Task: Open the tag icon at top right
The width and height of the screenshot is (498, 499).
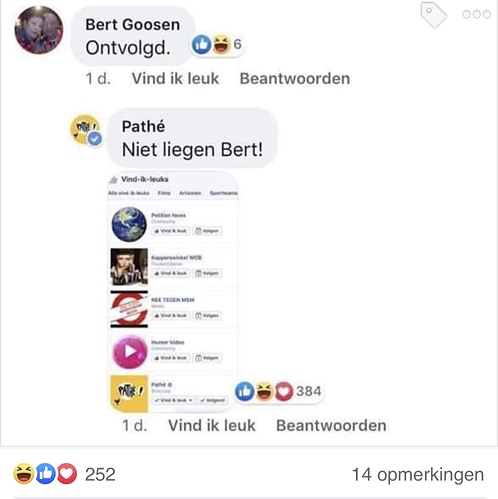Action: 434,15
